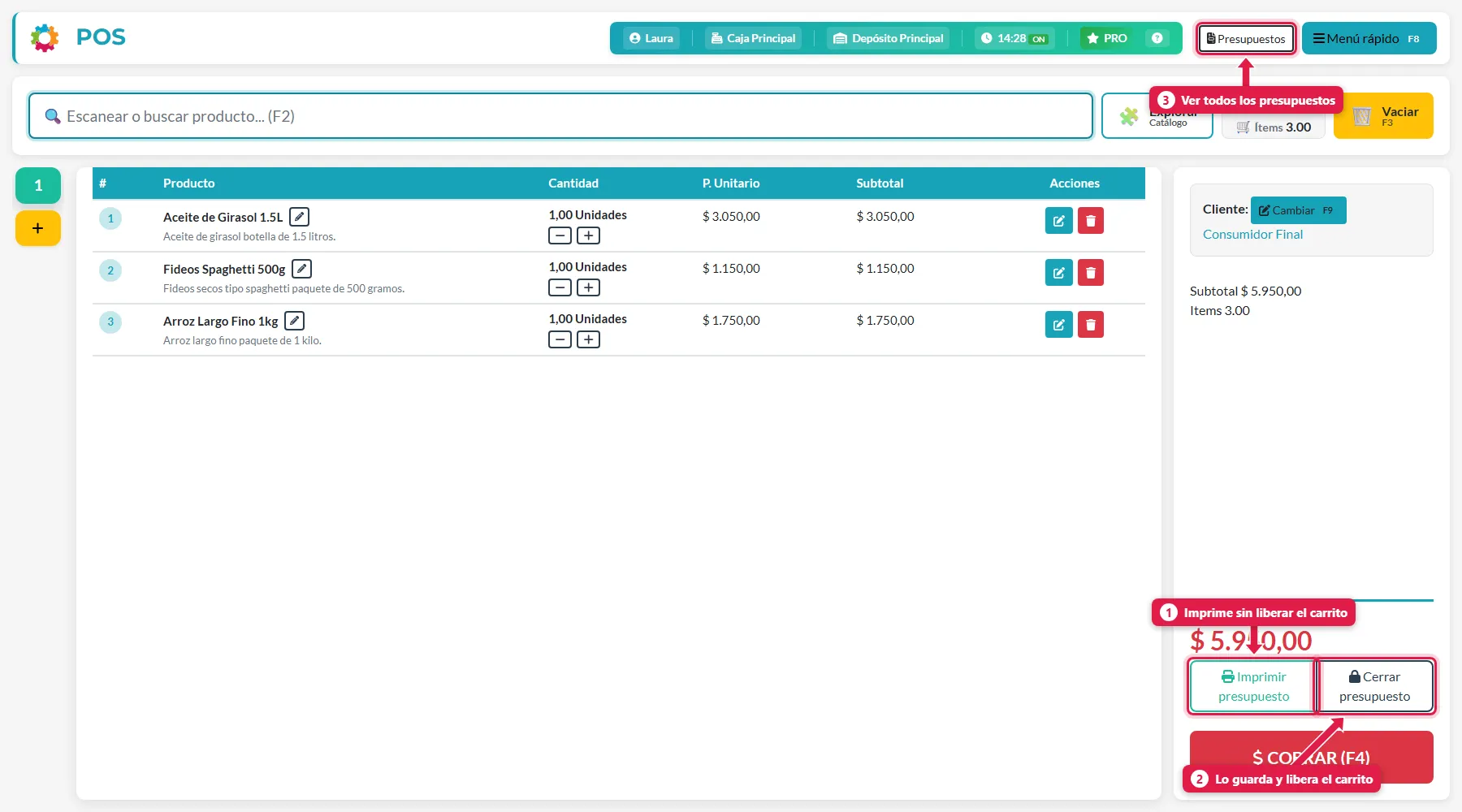Image resolution: width=1462 pixels, height=812 pixels.
Task: Open the help question mark icon
Action: pos(1157,38)
